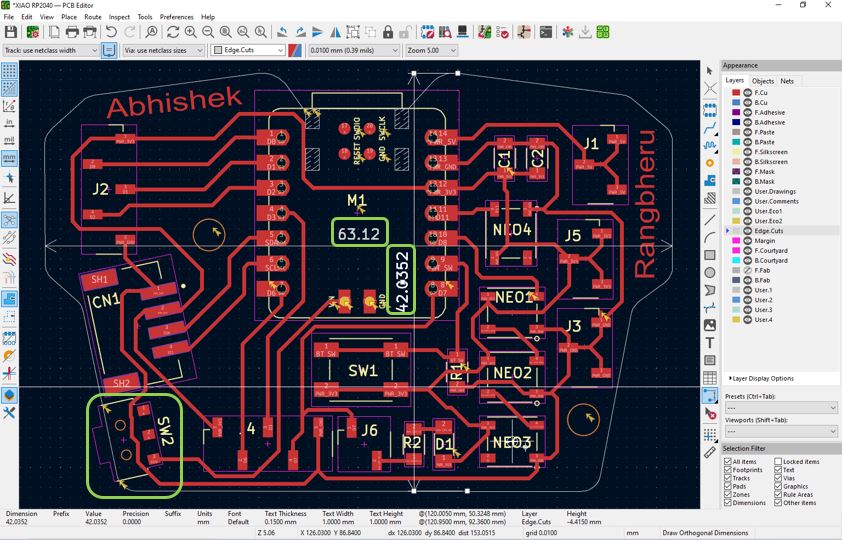Image resolution: width=842 pixels, height=540 pixels.
Task: Hide the F.Silkscreen layer
Action: click(747, 152)
